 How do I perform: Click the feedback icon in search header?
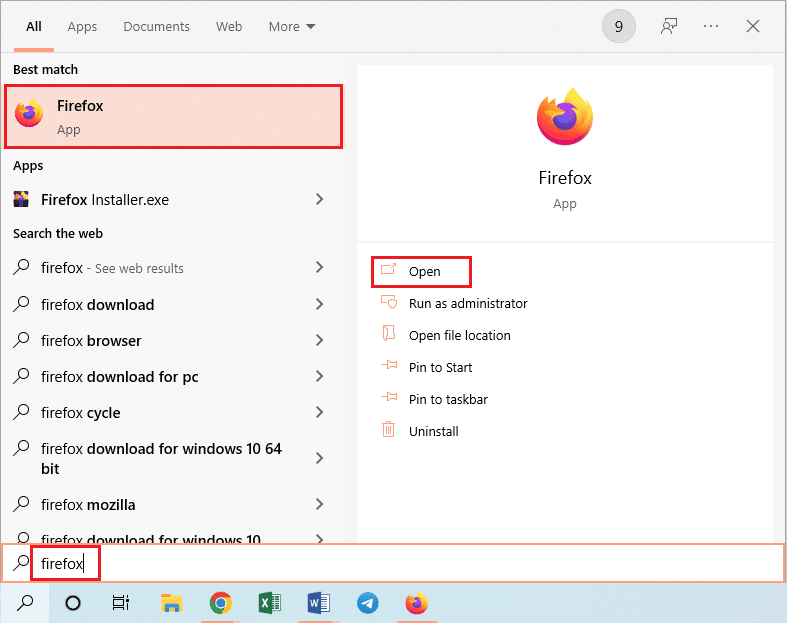(x=669, y=27)
